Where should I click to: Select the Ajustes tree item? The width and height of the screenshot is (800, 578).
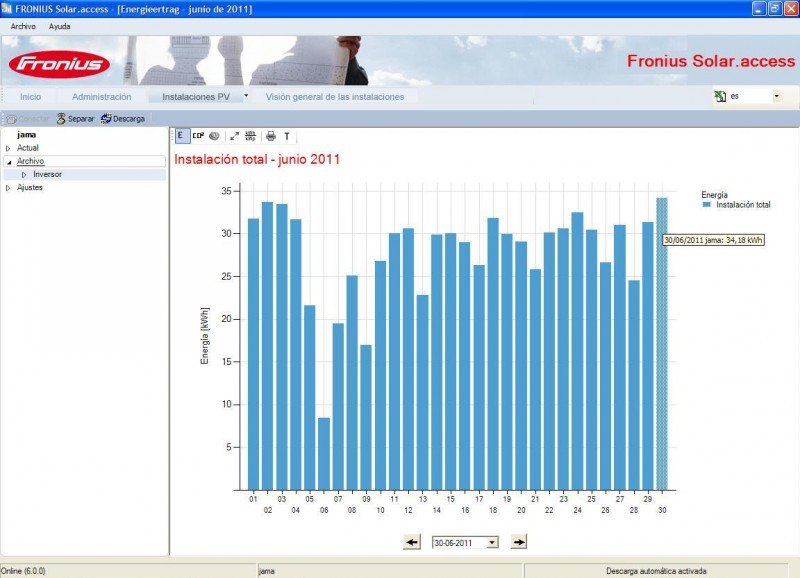click(x=30, y=188)
